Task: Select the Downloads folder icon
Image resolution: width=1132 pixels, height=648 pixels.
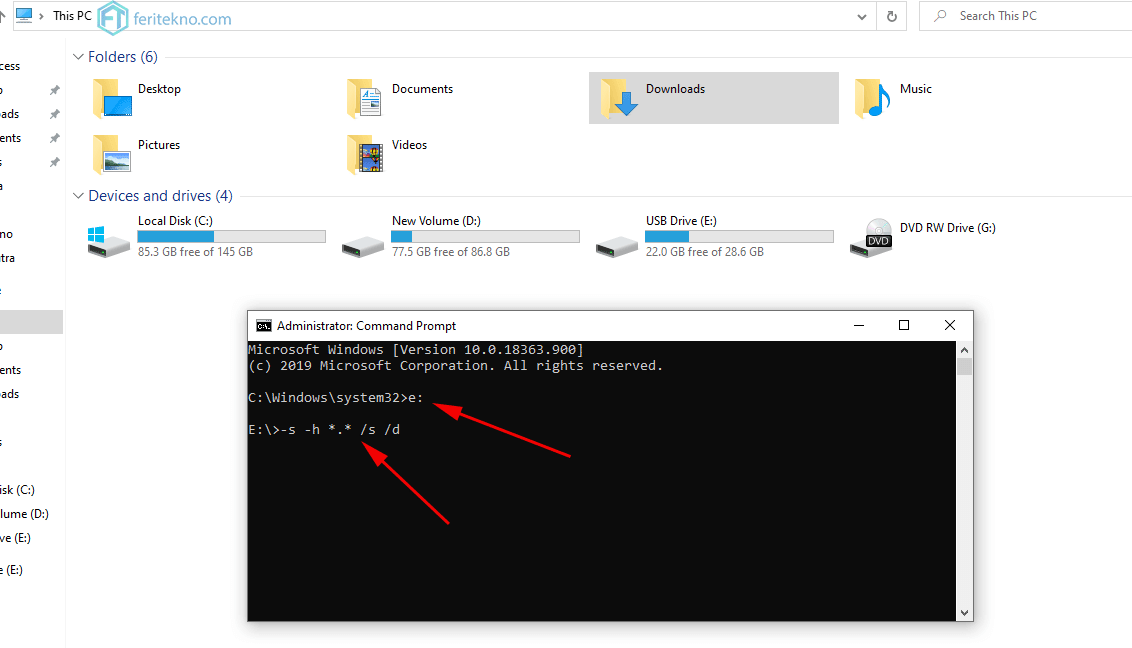Action: pyautogui.click(x=619, y=99)
